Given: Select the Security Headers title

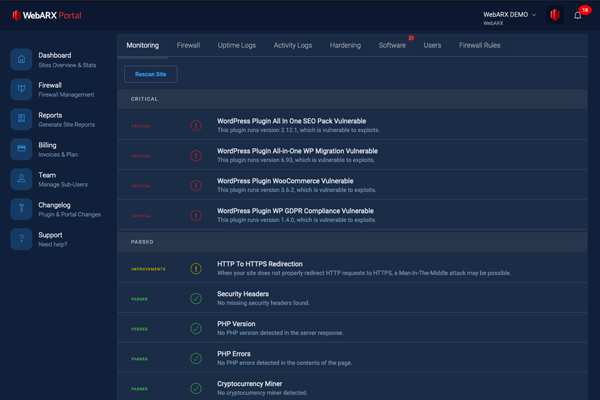Looking at the screenshot, I should [243, 294].
